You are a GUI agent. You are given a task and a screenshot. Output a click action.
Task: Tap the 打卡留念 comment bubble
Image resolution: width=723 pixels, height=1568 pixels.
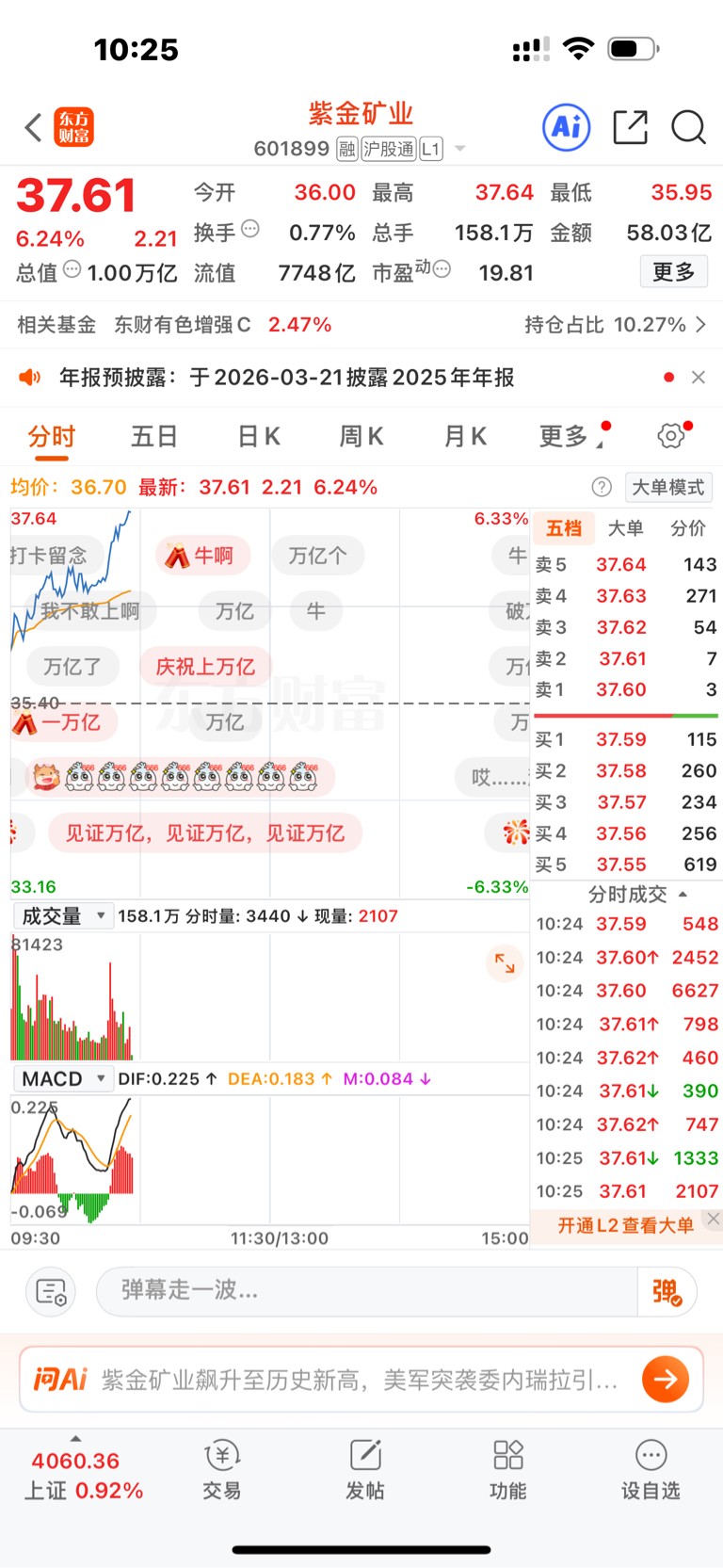pos(55,556)
